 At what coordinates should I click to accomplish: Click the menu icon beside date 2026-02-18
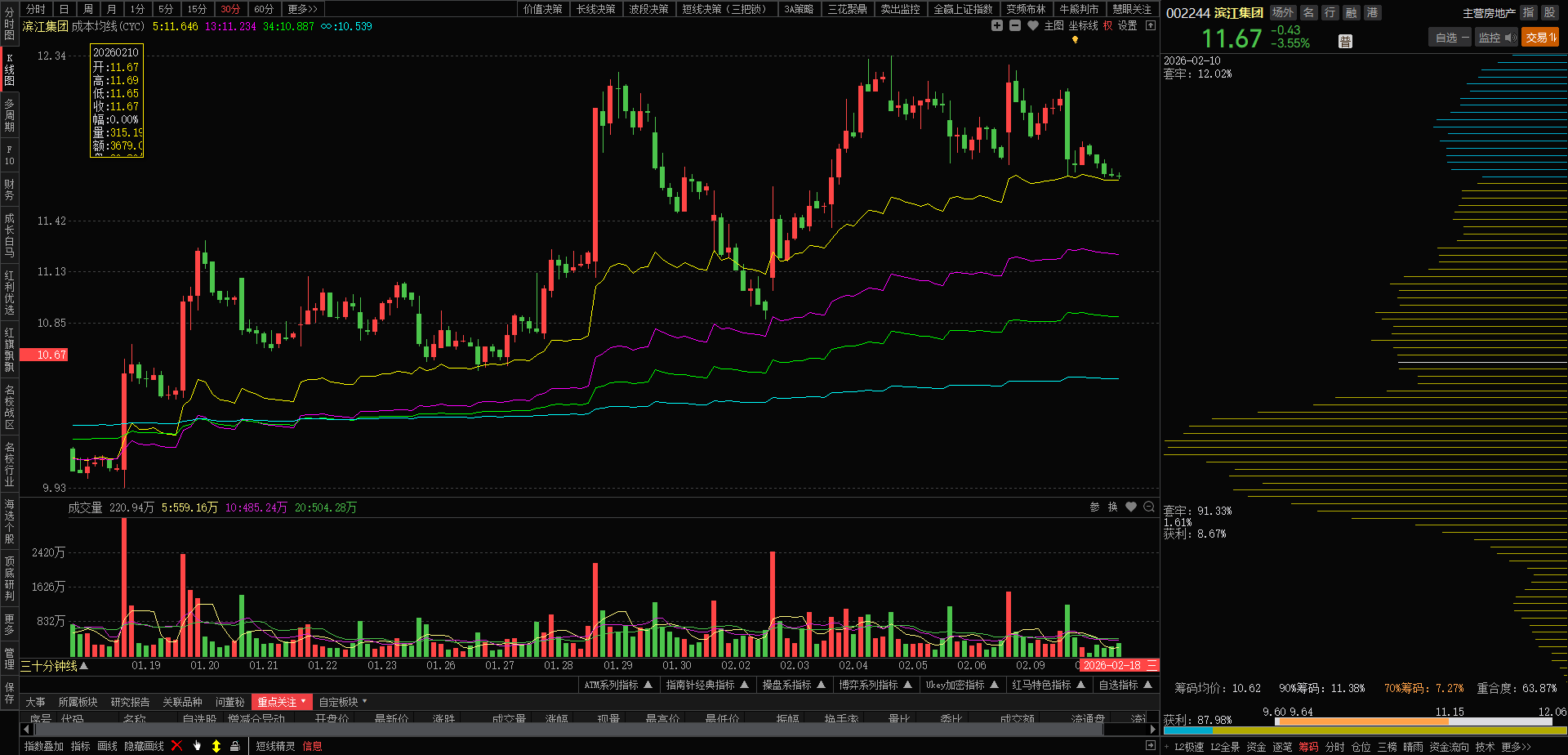1152,665
